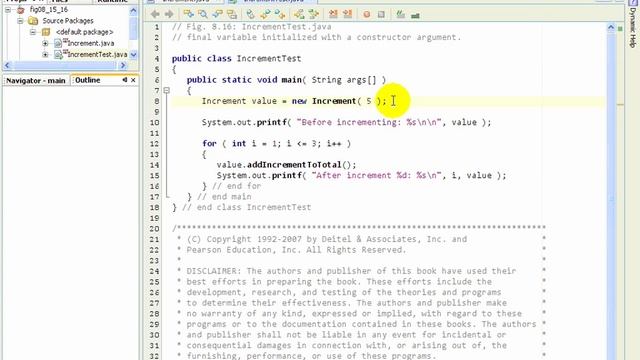Select Source Packages in the project tree
This screenshot has width=640, height=360.
coord(68,20)
